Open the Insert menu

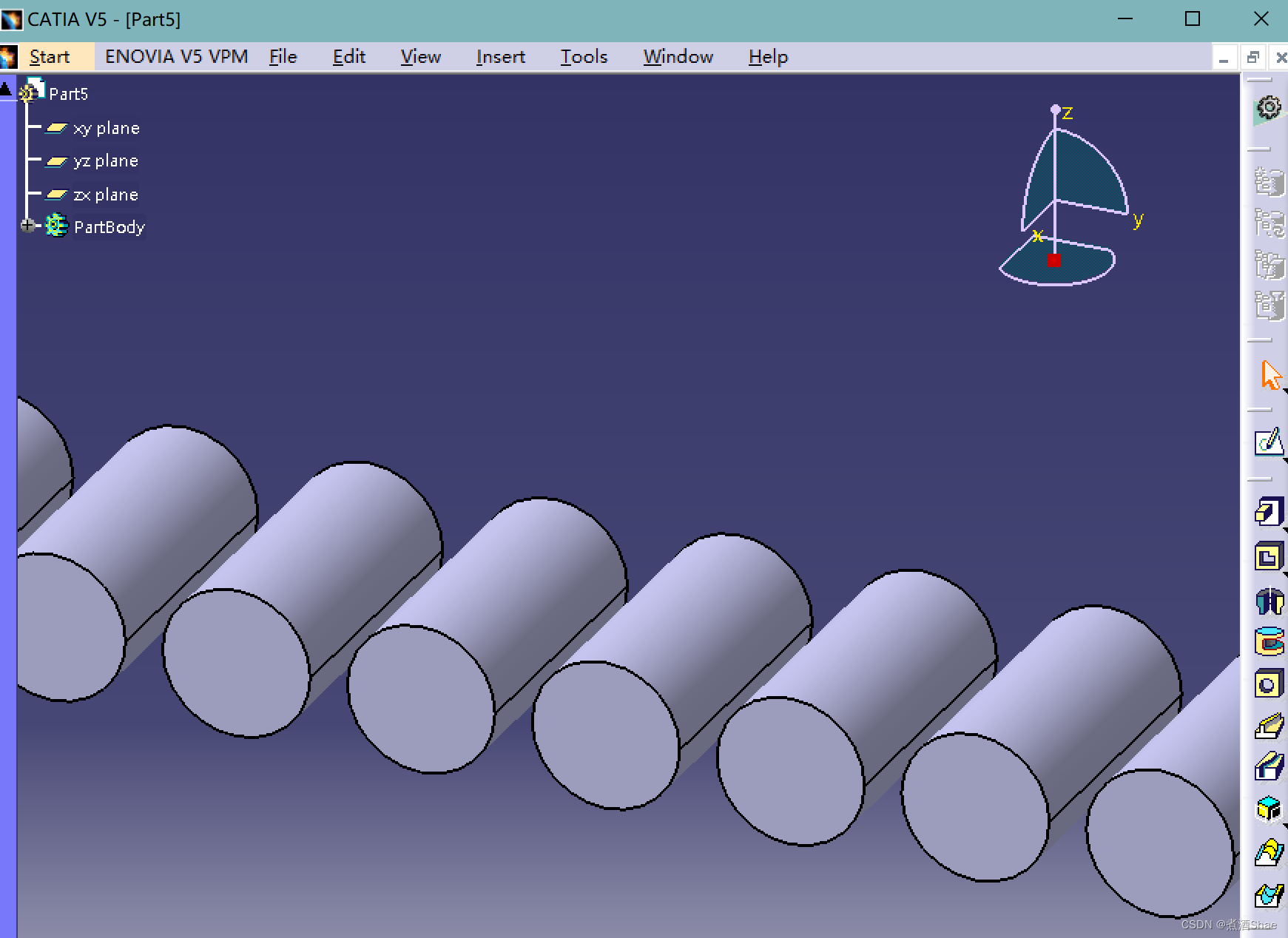coord(501,57)
